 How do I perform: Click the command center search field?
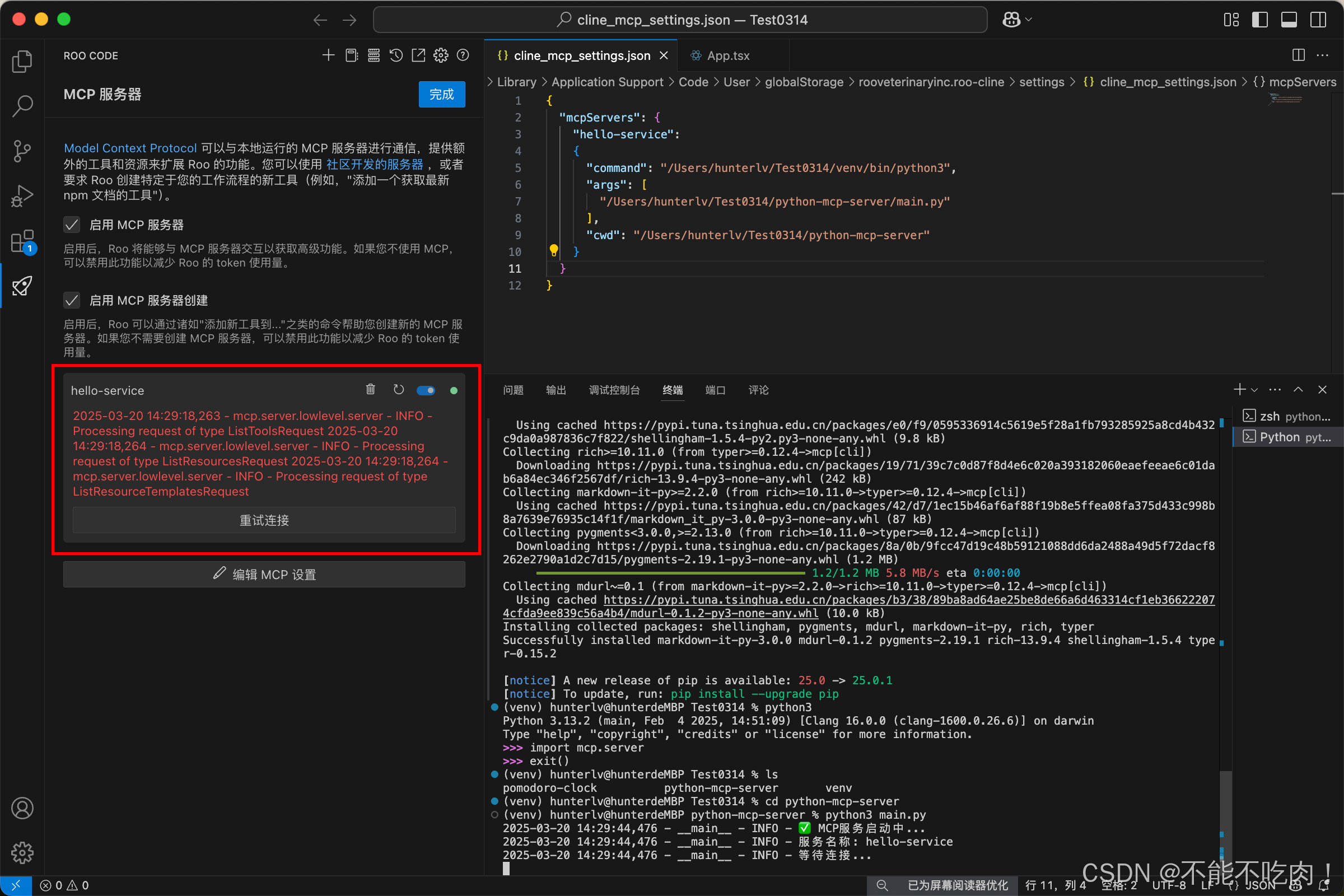[680, 20]
